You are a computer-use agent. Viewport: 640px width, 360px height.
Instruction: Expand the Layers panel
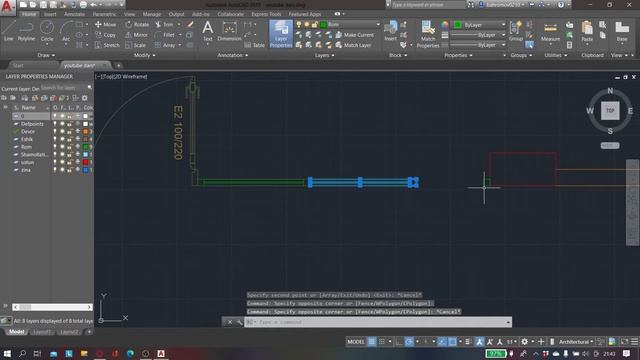pyautogui.click(x=324, y=55)
